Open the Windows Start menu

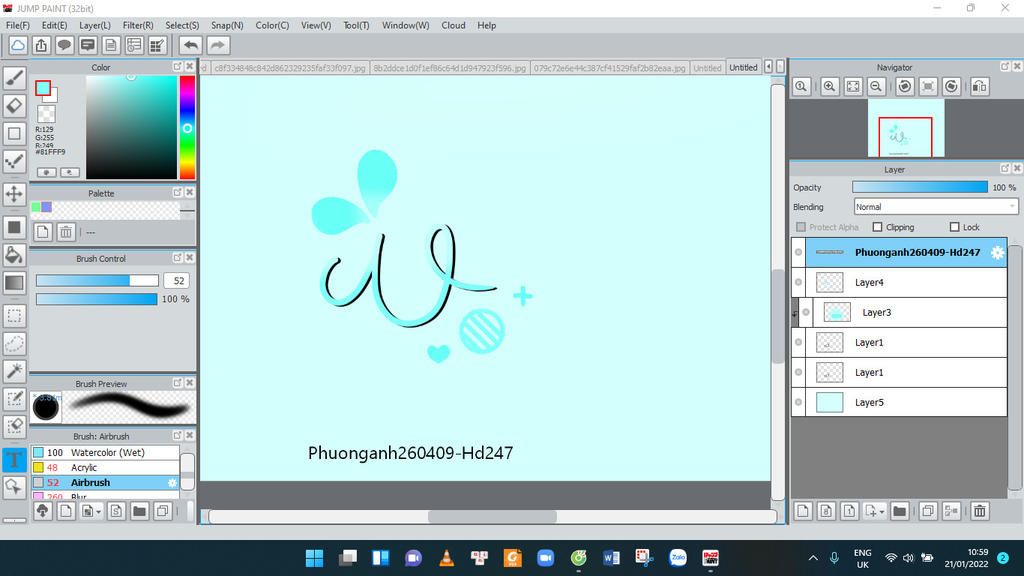[x=314, y=558]
